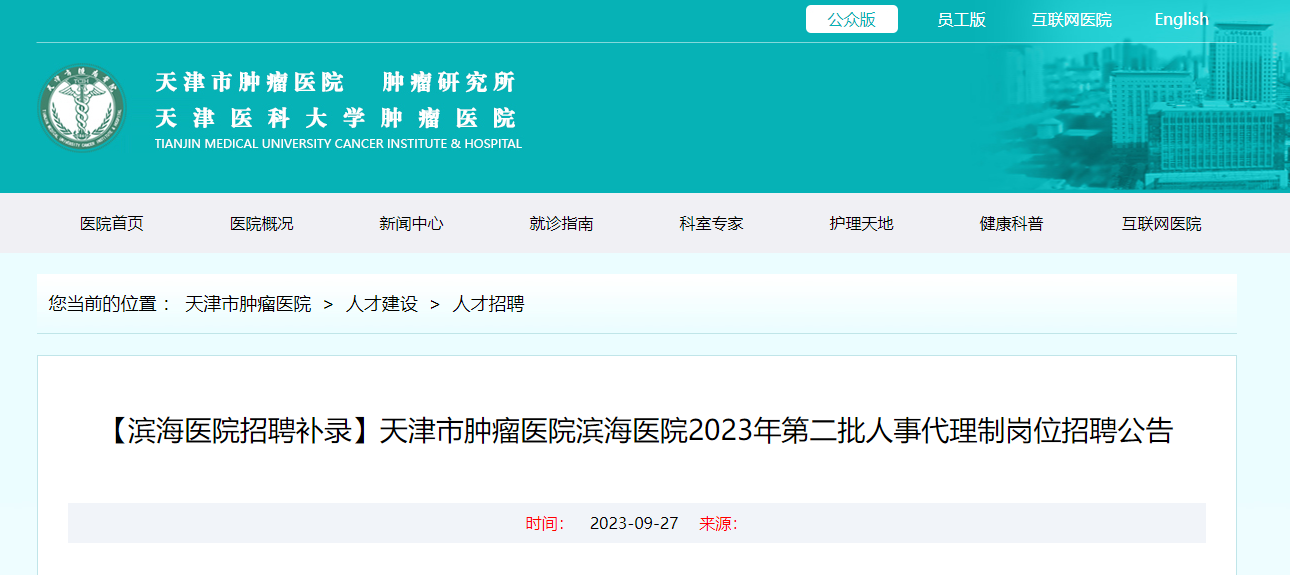Open 互联网医院 link in top header bar
Image resolution: width=1290 pixels, height=575 pixels.
1071,20
